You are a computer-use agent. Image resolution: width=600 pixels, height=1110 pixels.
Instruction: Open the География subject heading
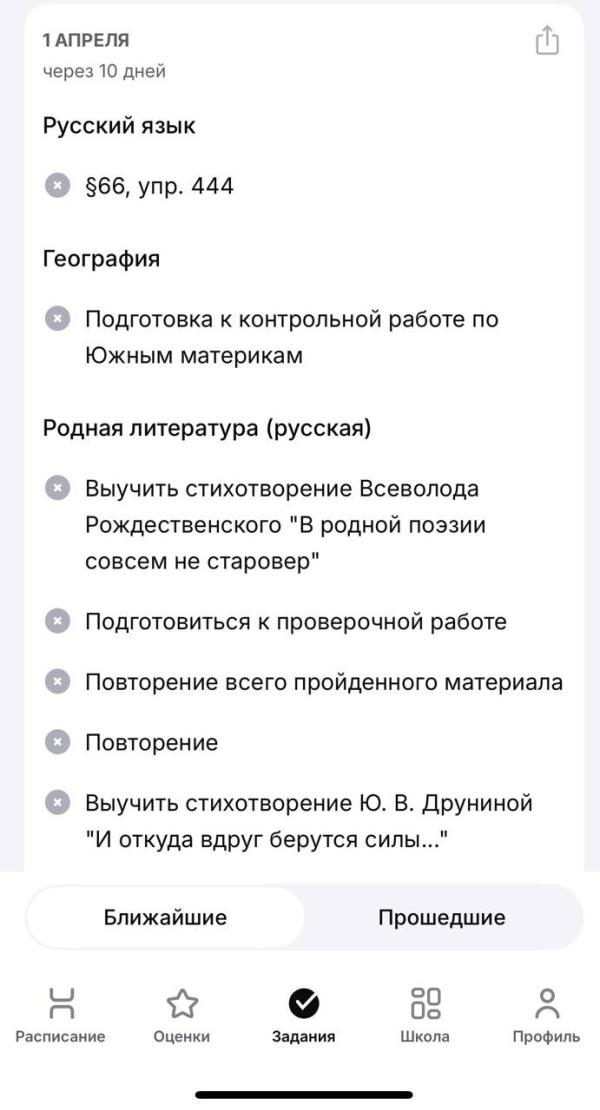click(x=101, y=258)
